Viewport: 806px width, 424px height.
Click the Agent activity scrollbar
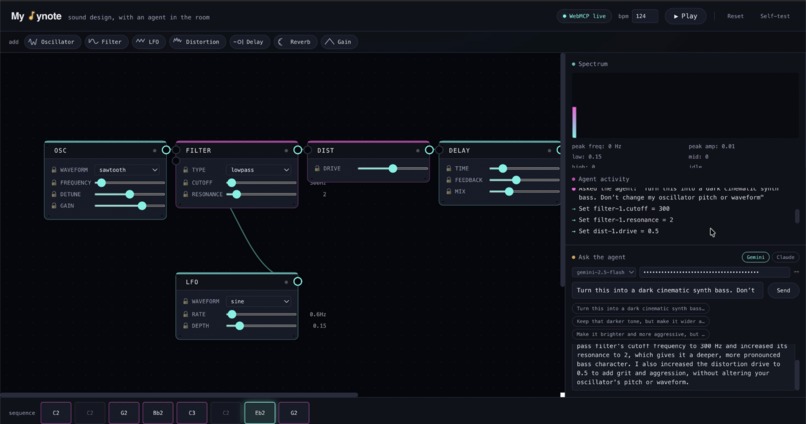797,216
